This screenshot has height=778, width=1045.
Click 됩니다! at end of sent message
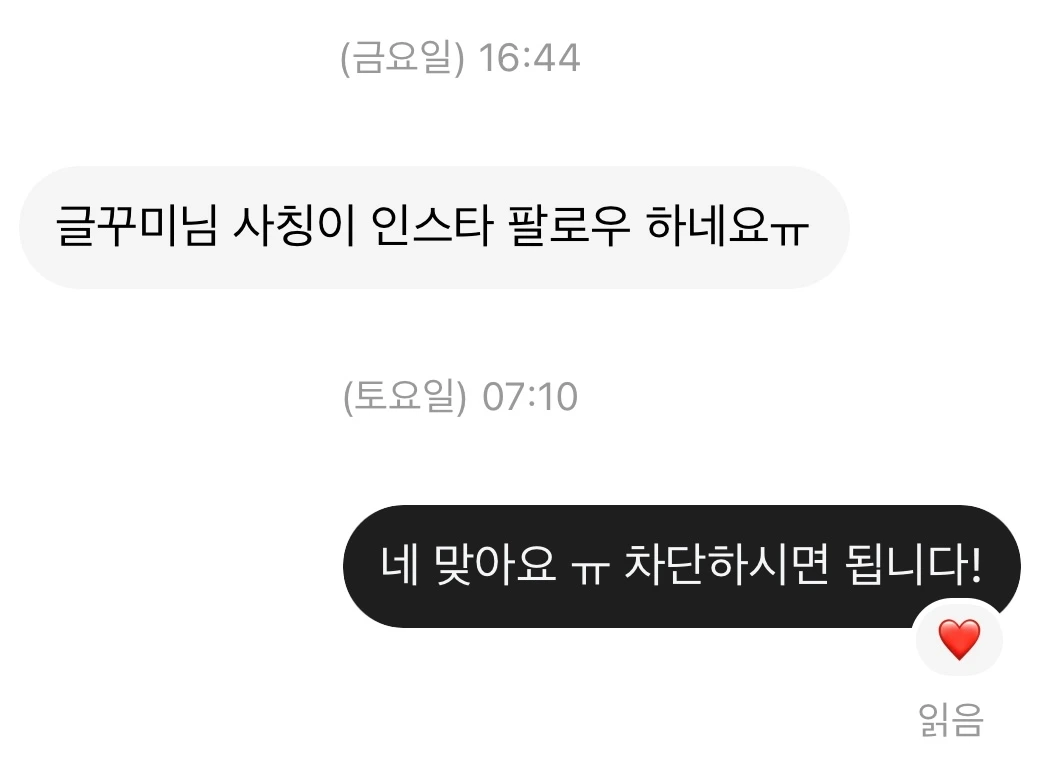(x=913, y=565)
